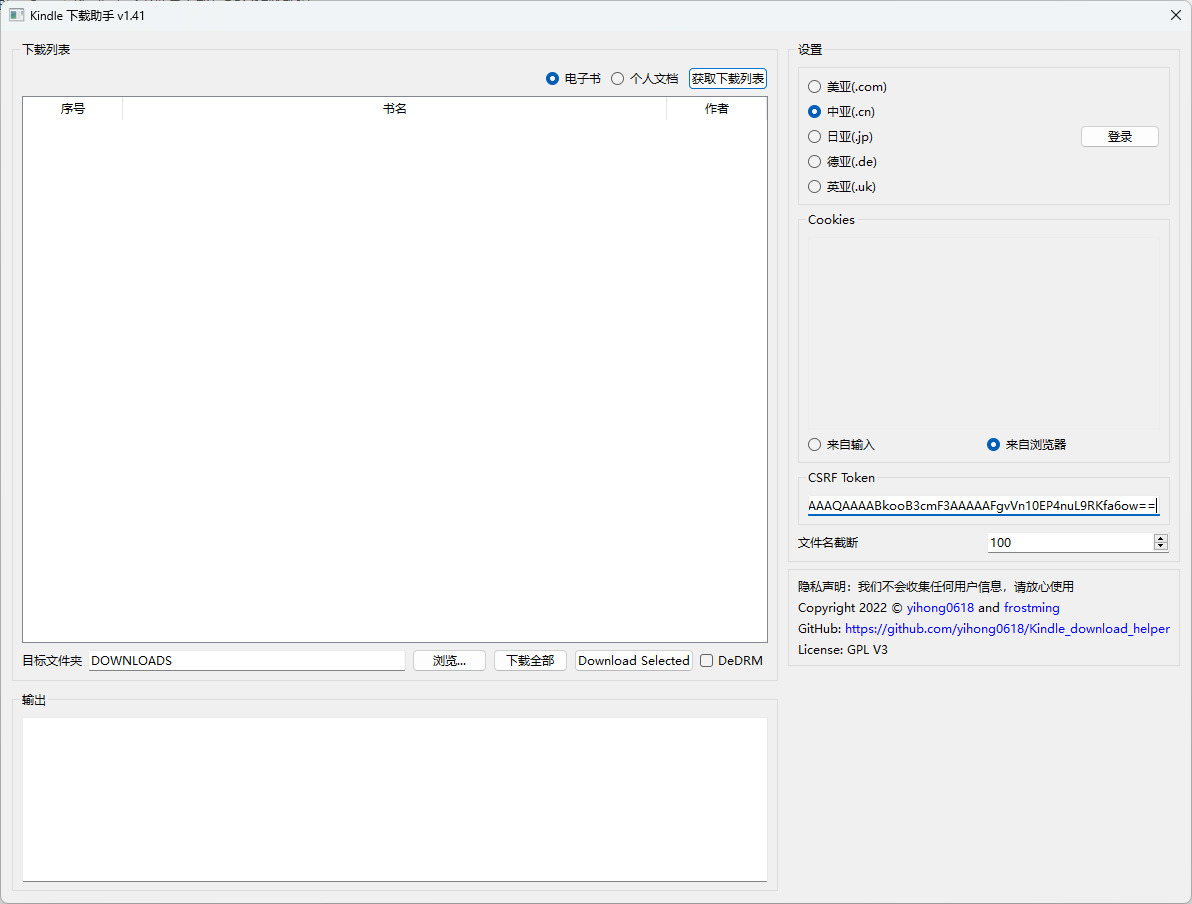Click the 作者 column header

click(x=716, y=109)
